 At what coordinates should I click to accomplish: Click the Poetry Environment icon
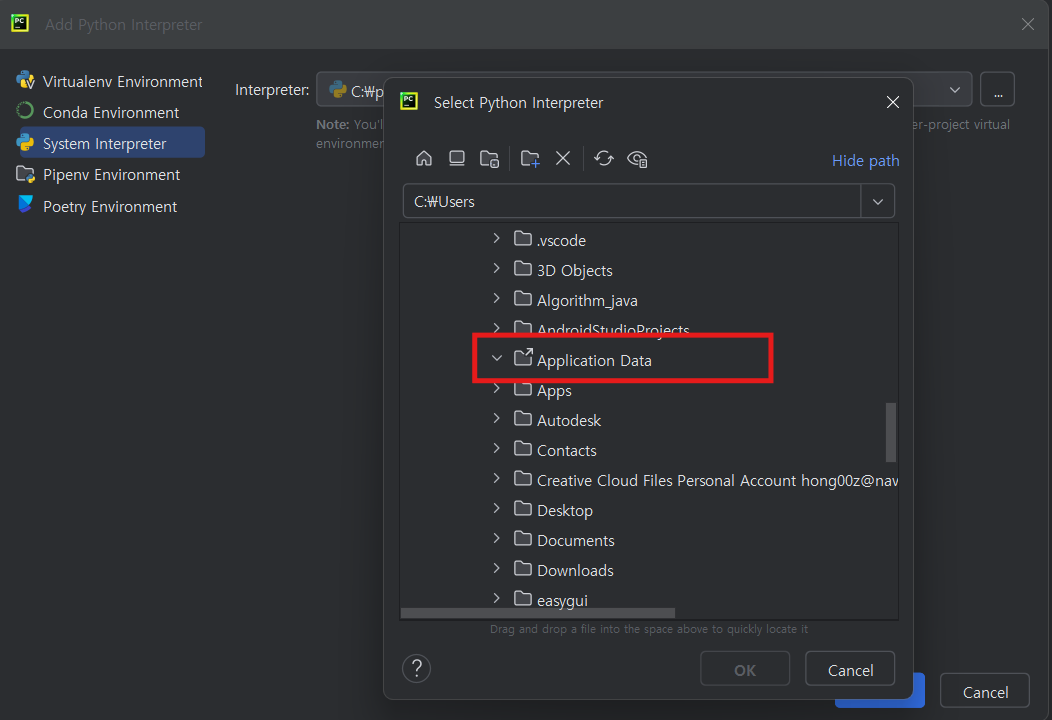pos(25,204)
